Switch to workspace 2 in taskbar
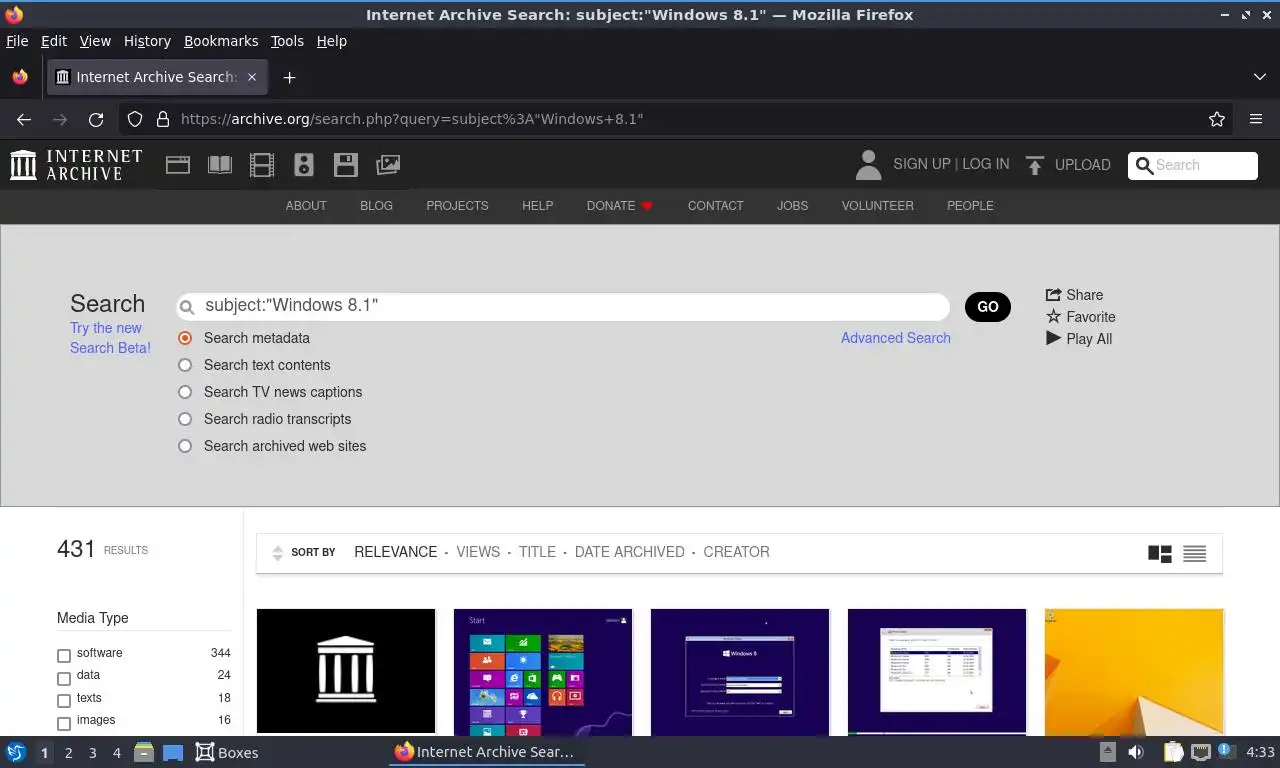1280x768 pixels. coord(69,752)
